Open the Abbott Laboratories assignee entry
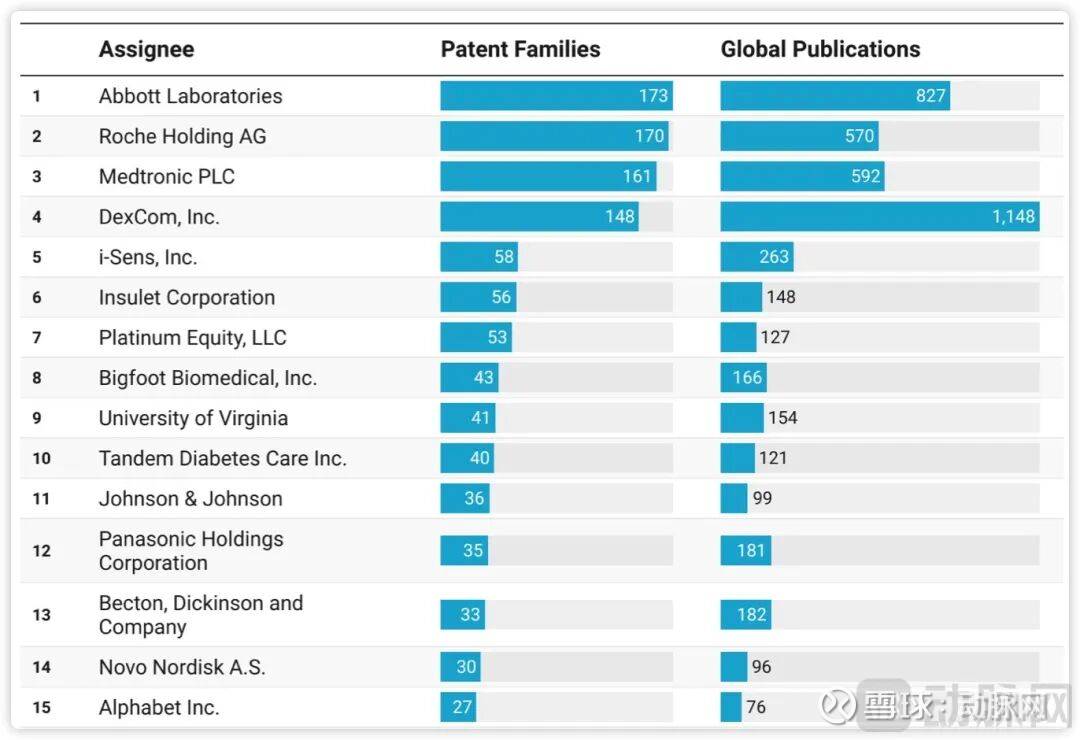 click(190, 96)
